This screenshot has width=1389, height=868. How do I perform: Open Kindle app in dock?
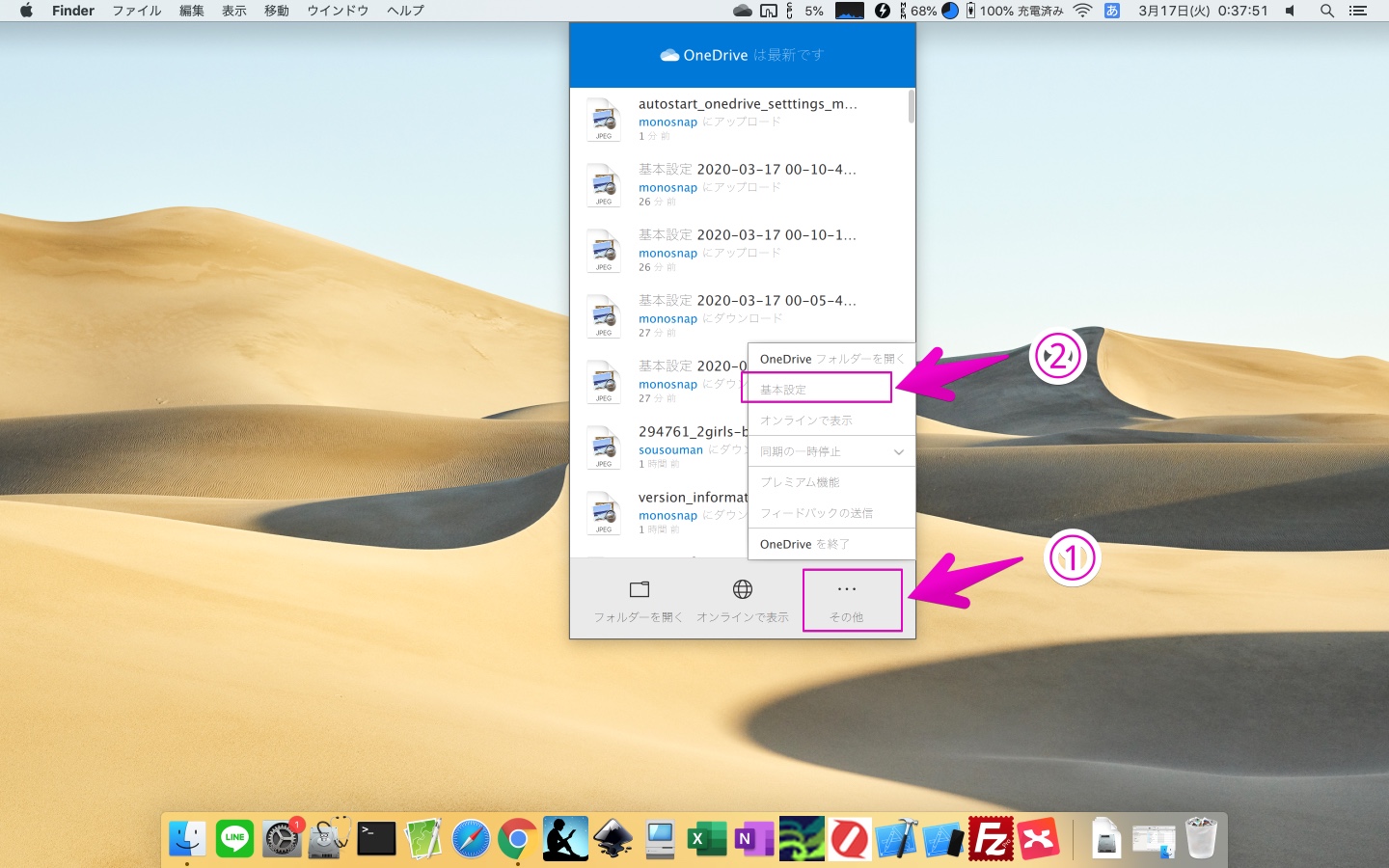coord(565,838)
